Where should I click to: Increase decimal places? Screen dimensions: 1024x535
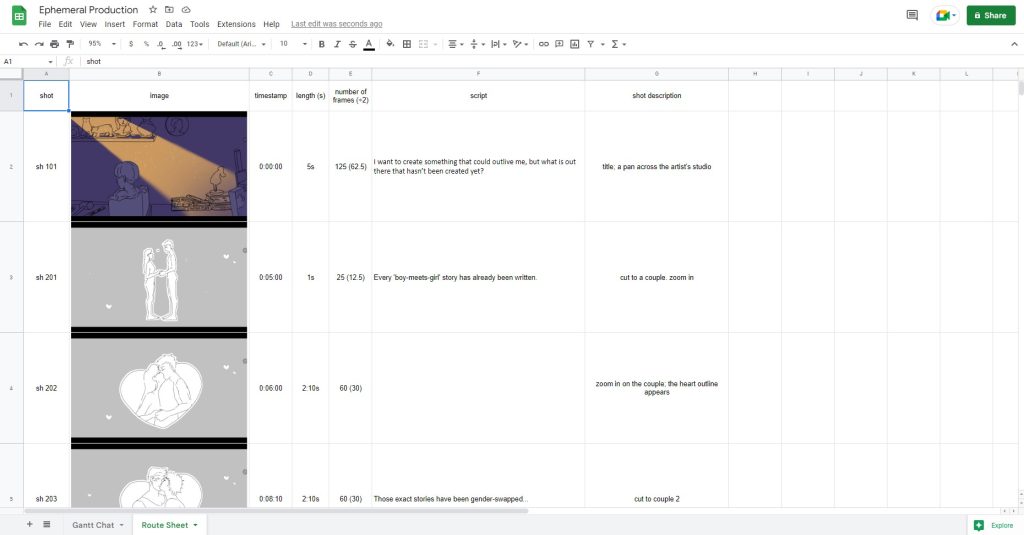(x=177, y=44)
